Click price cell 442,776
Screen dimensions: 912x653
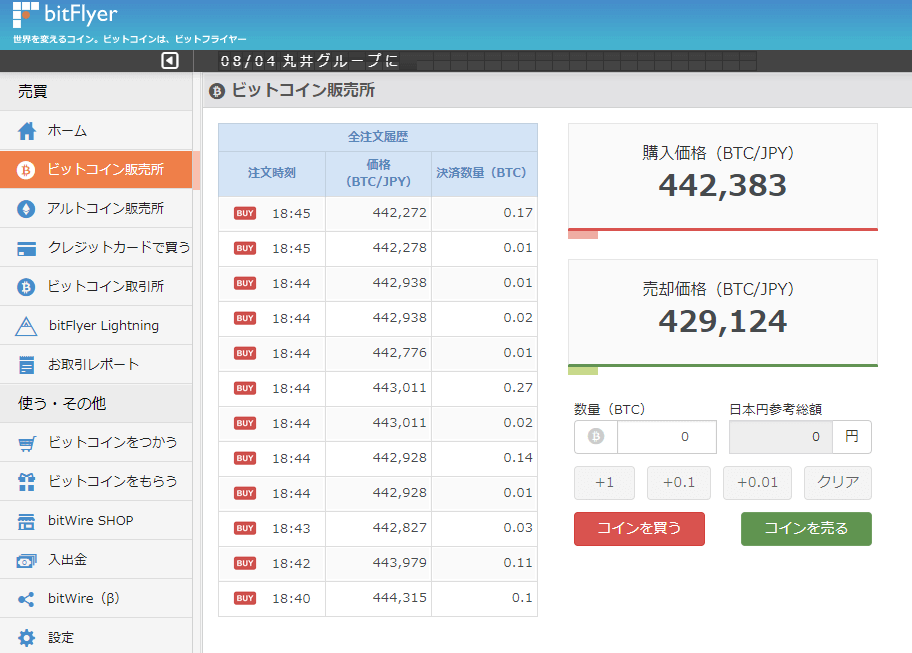379,353
